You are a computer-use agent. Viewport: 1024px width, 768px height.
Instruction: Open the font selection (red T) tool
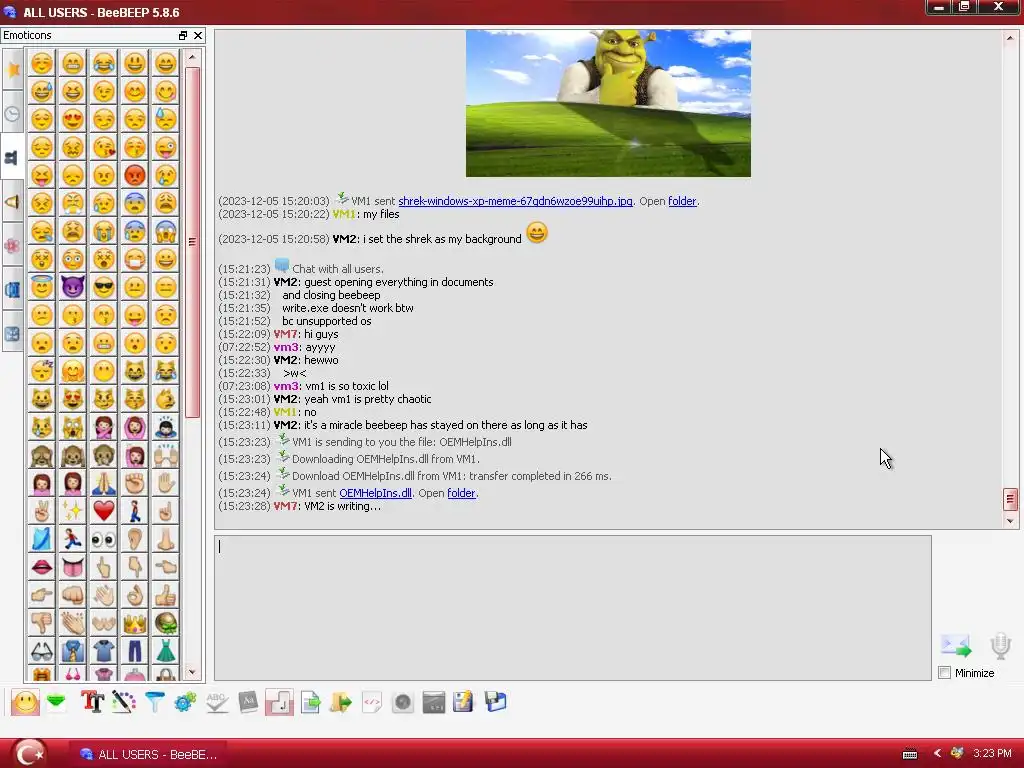[x=92, y=702]
